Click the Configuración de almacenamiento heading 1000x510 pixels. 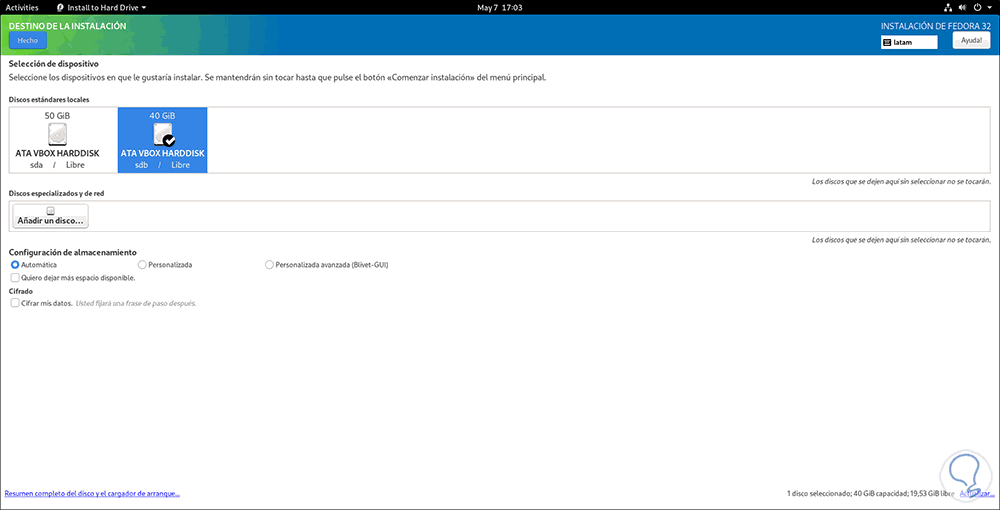tap(72, 252)
